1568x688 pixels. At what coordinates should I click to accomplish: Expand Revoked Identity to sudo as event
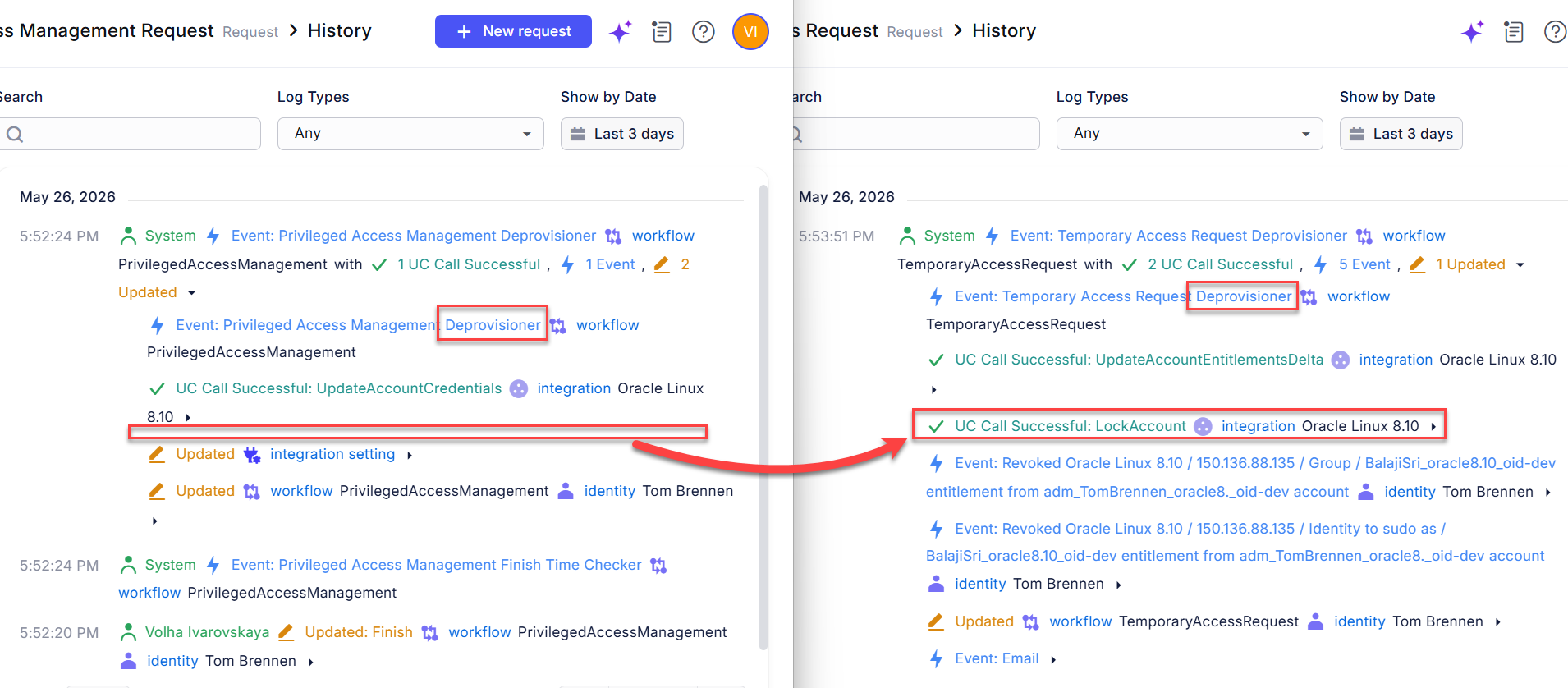1118,585
